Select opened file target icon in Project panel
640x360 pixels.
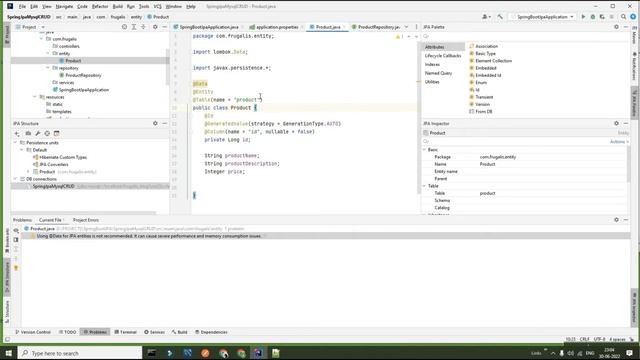tap(124, 27)
